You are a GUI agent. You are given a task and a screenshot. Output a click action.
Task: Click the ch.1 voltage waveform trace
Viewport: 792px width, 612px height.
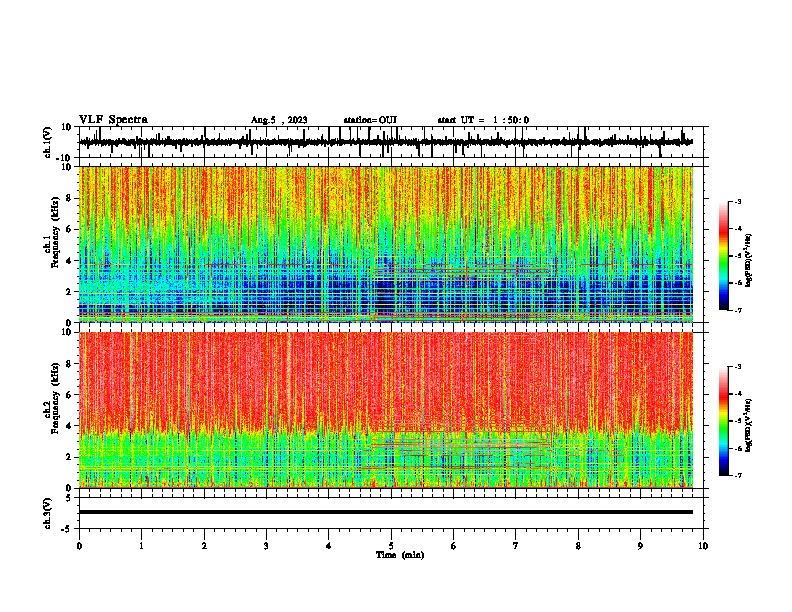385,142
